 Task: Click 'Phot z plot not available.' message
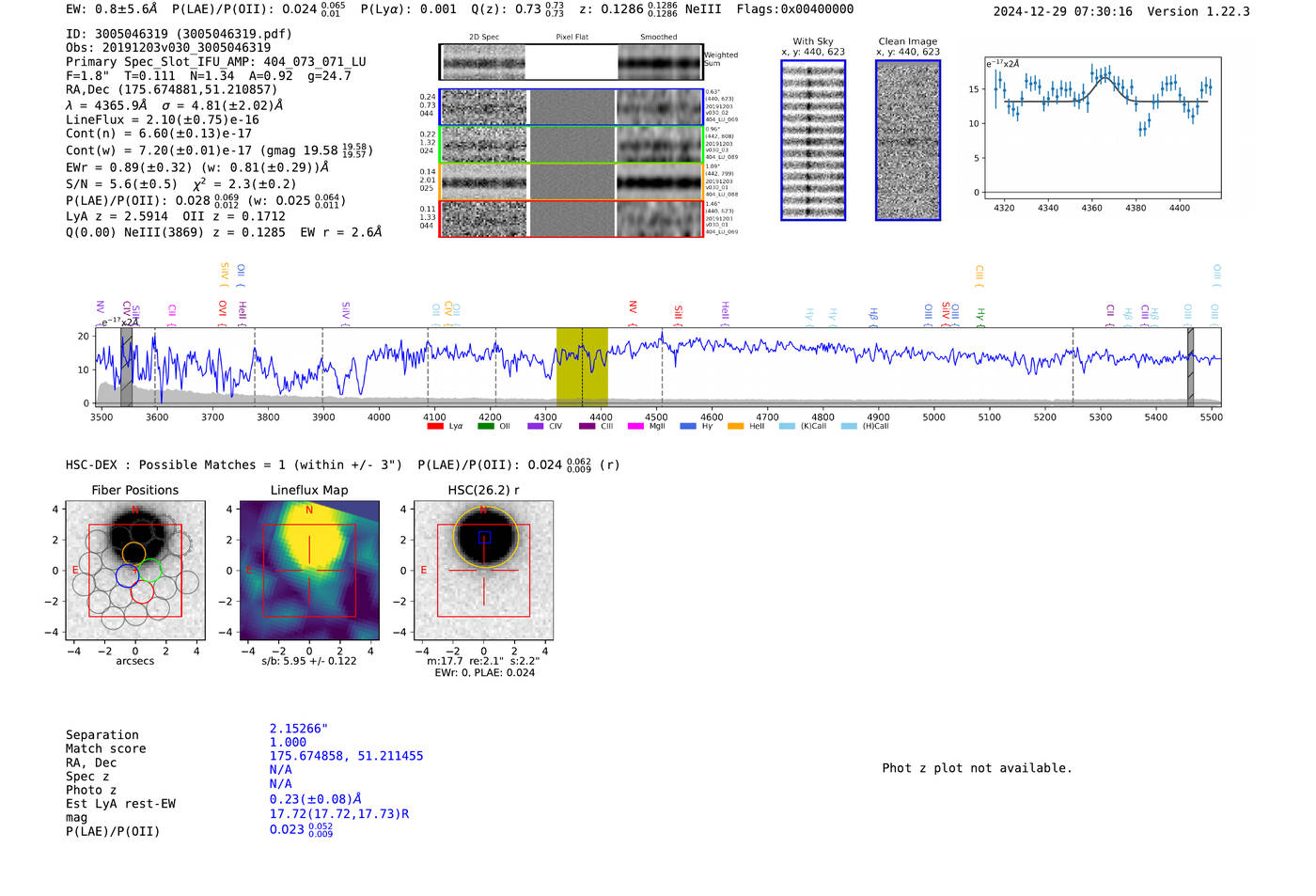[978, 768]
